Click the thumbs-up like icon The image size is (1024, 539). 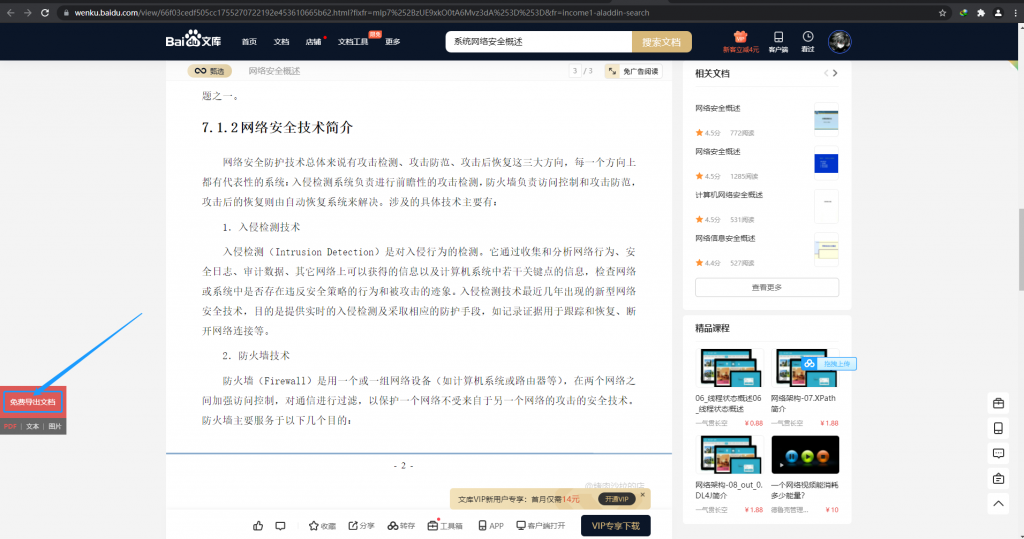(258, 526)
